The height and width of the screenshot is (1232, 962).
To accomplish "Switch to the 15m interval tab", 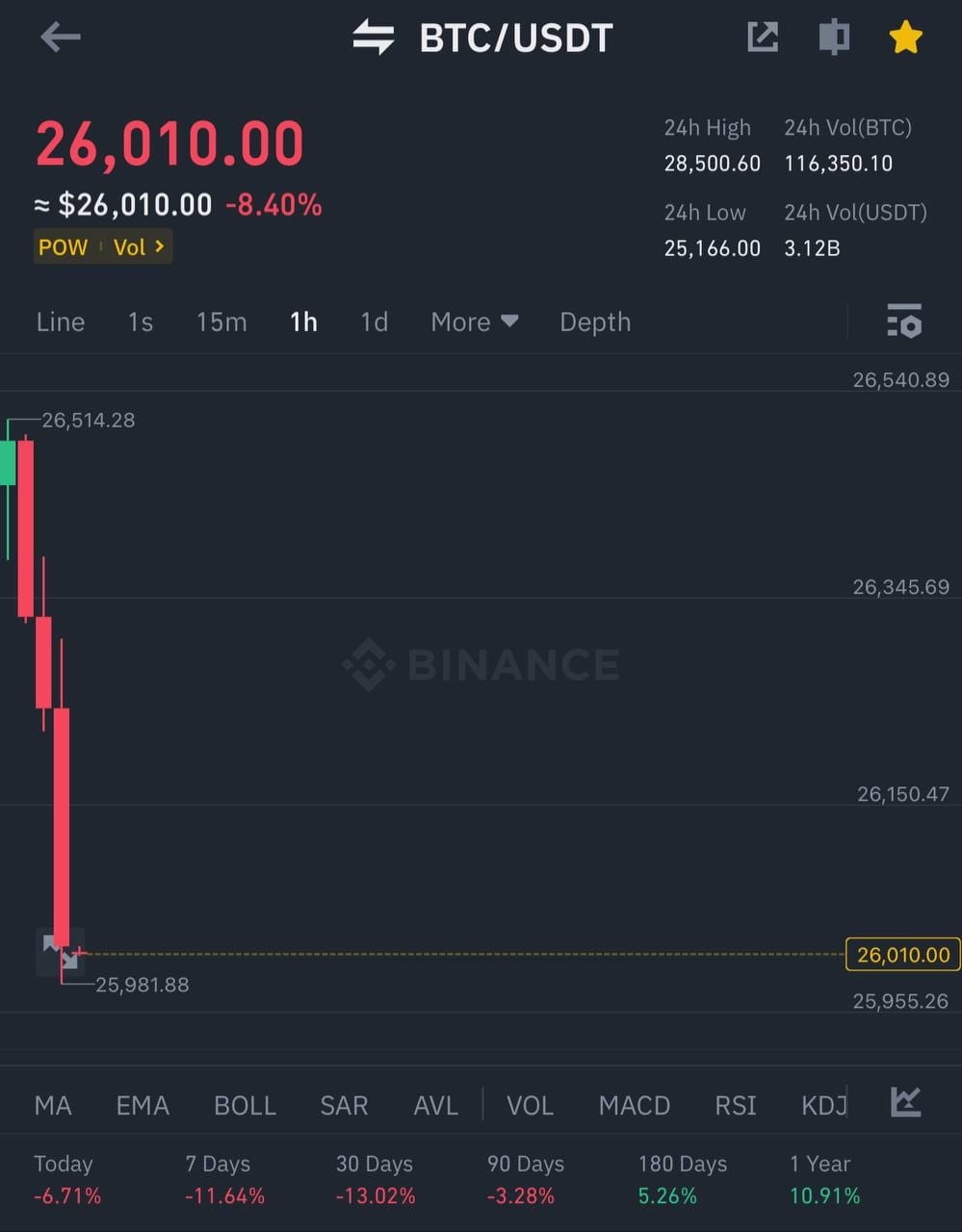I will (221, 321).
